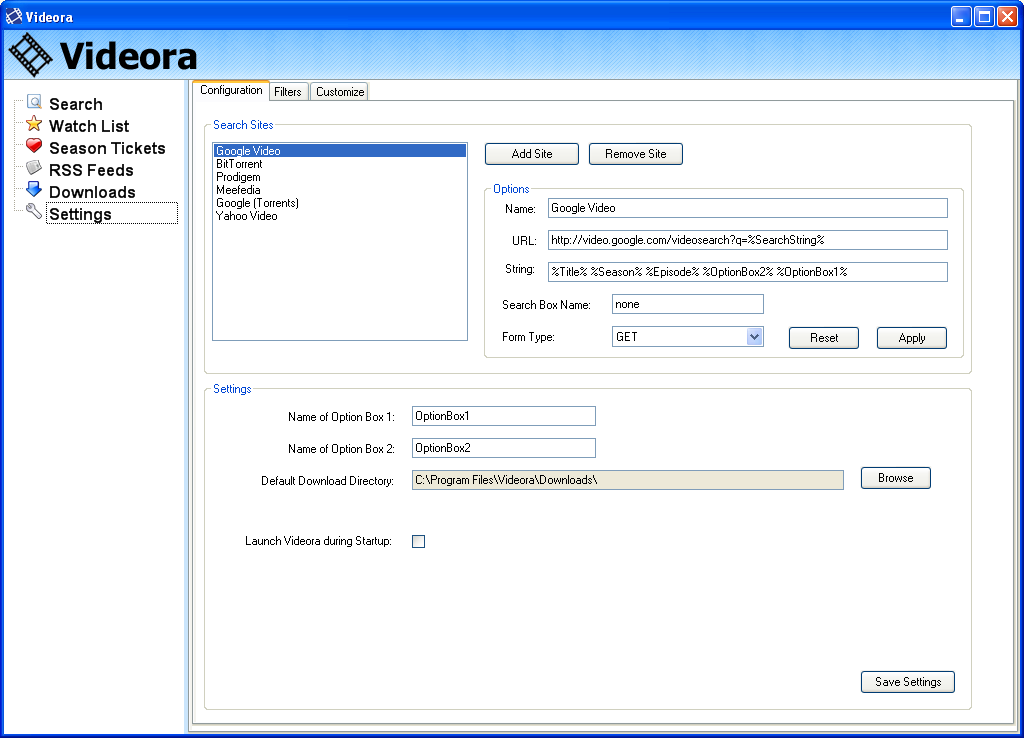1024x738 pixels.
Task: Expand the Form Type dropdown
Action: (754, 337)
